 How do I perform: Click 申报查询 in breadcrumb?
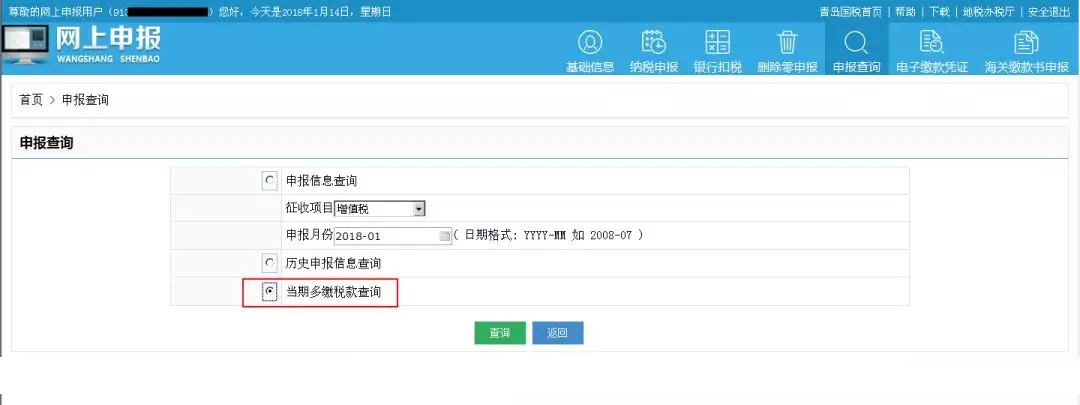coord(85,100)
